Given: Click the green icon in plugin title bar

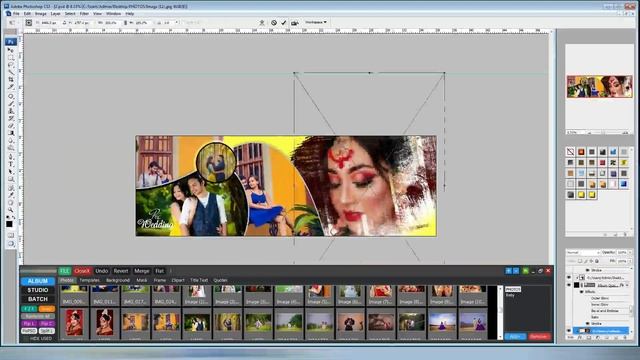Looking at the screenshot, I should [526, 271].
